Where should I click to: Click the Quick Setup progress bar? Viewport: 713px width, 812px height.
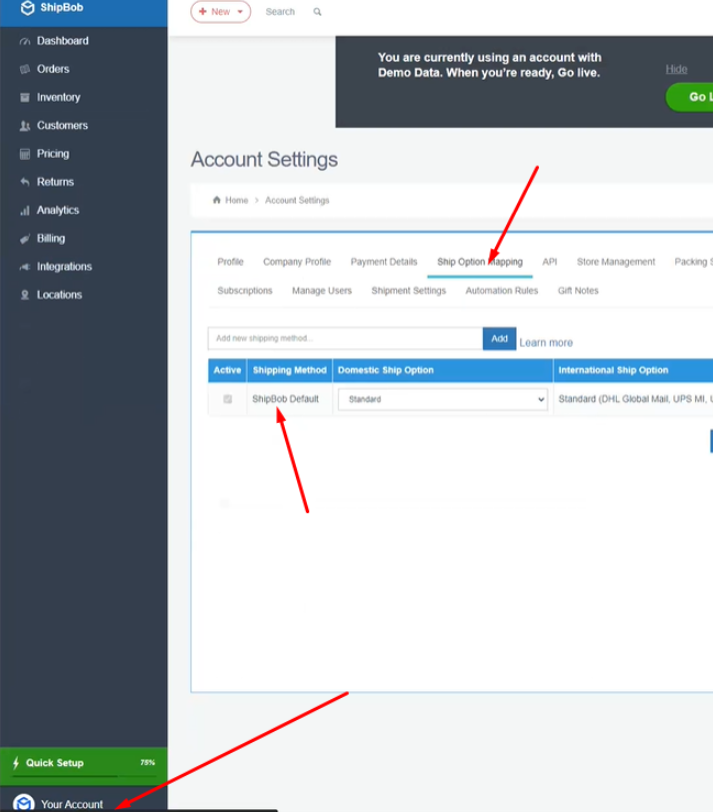[84, 776]
